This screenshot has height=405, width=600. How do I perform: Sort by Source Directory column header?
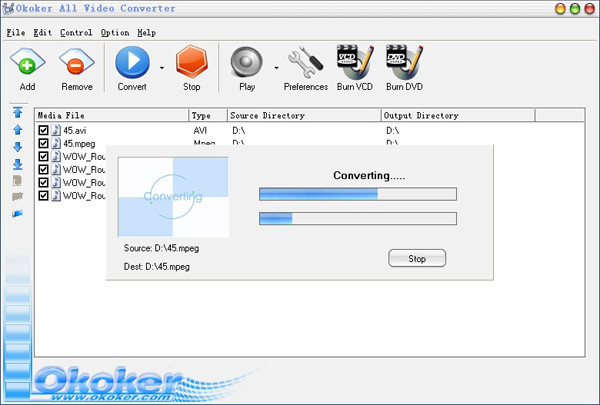pyautogui.click(x=305, y=116)
